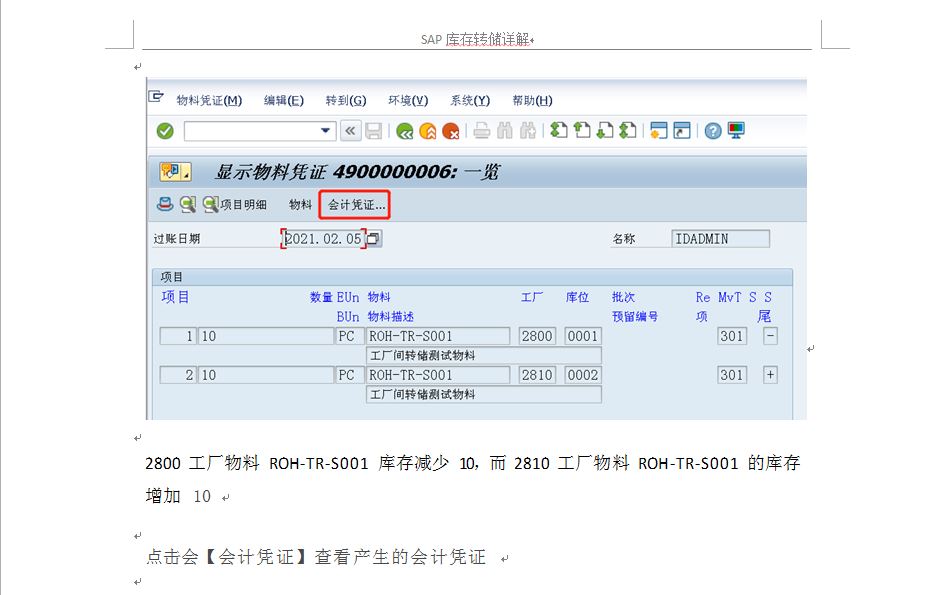The width and height of the screenshot is (945, 595).
Task: Collapse the command field with the double-chevron button
Action: [x=350, y=131]
